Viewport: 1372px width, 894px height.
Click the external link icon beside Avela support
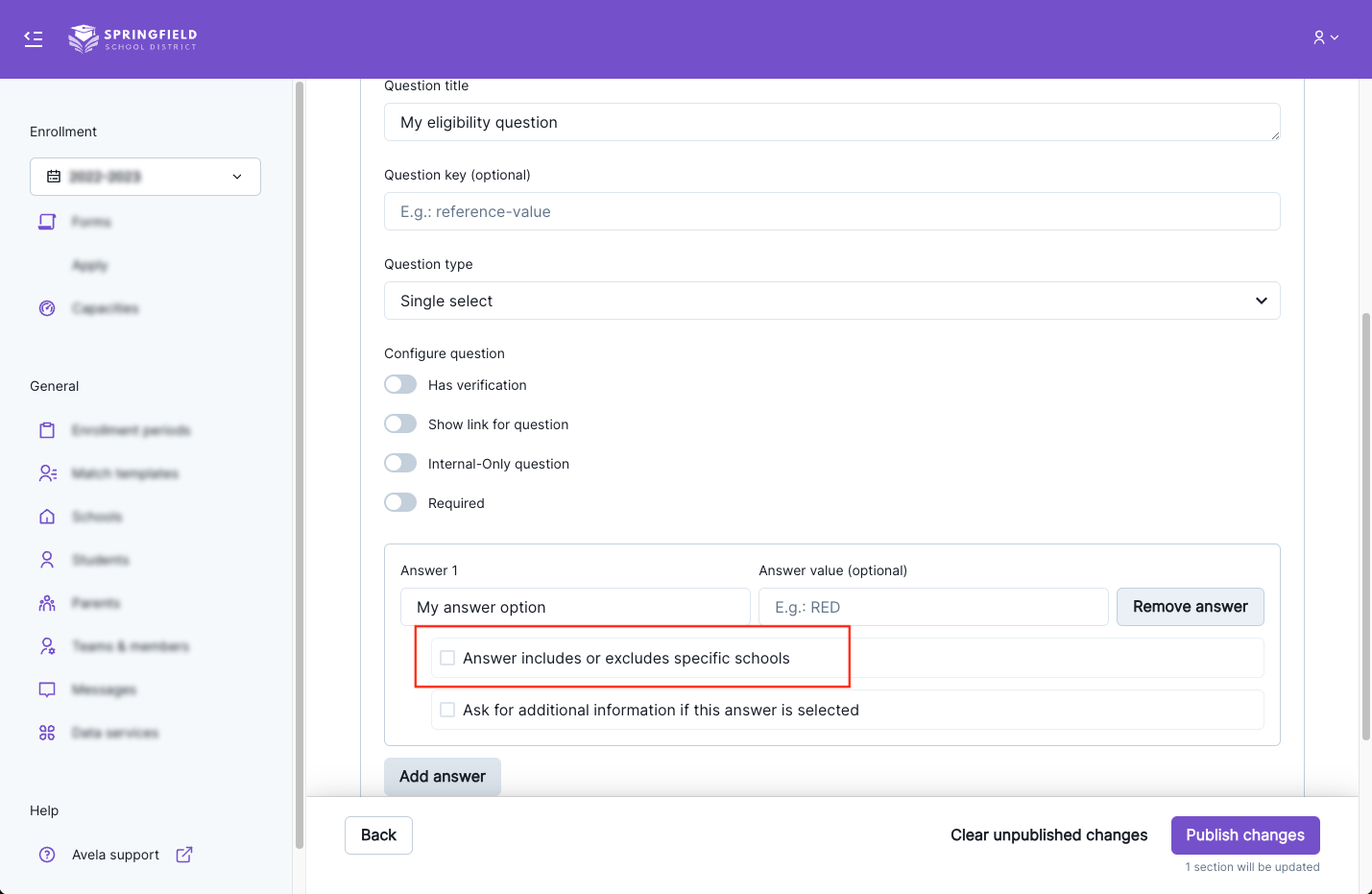pos(184,855)
